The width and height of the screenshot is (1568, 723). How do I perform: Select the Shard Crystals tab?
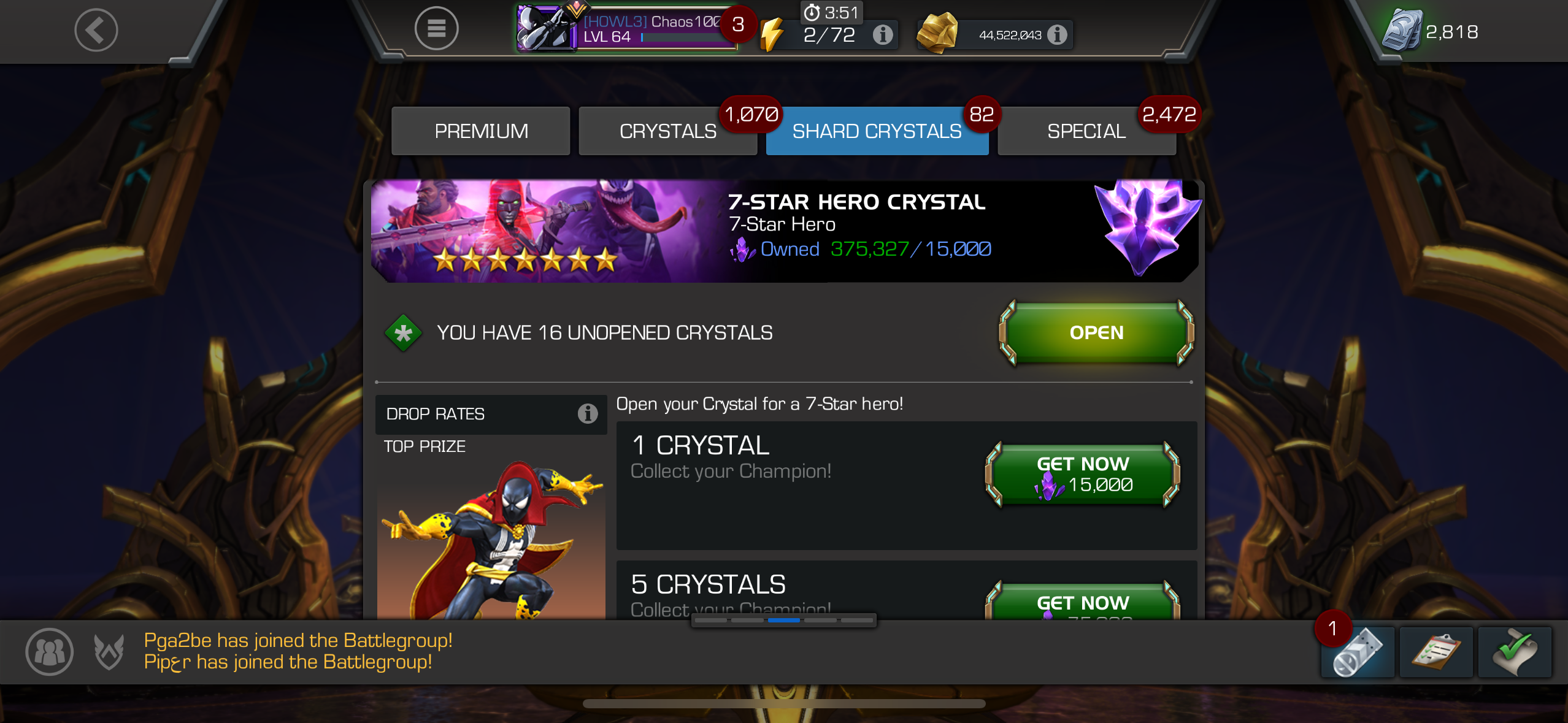click(x=877, y=131)
